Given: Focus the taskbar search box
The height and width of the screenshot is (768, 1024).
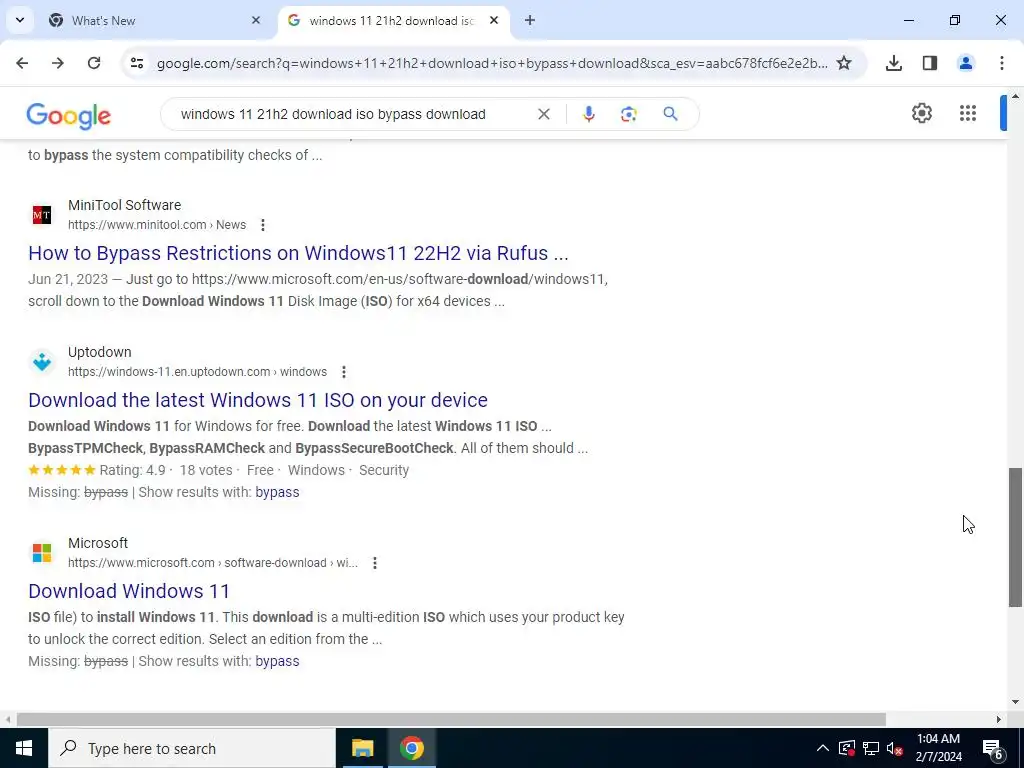Looking at the screenshot, I should pos(191,748).
